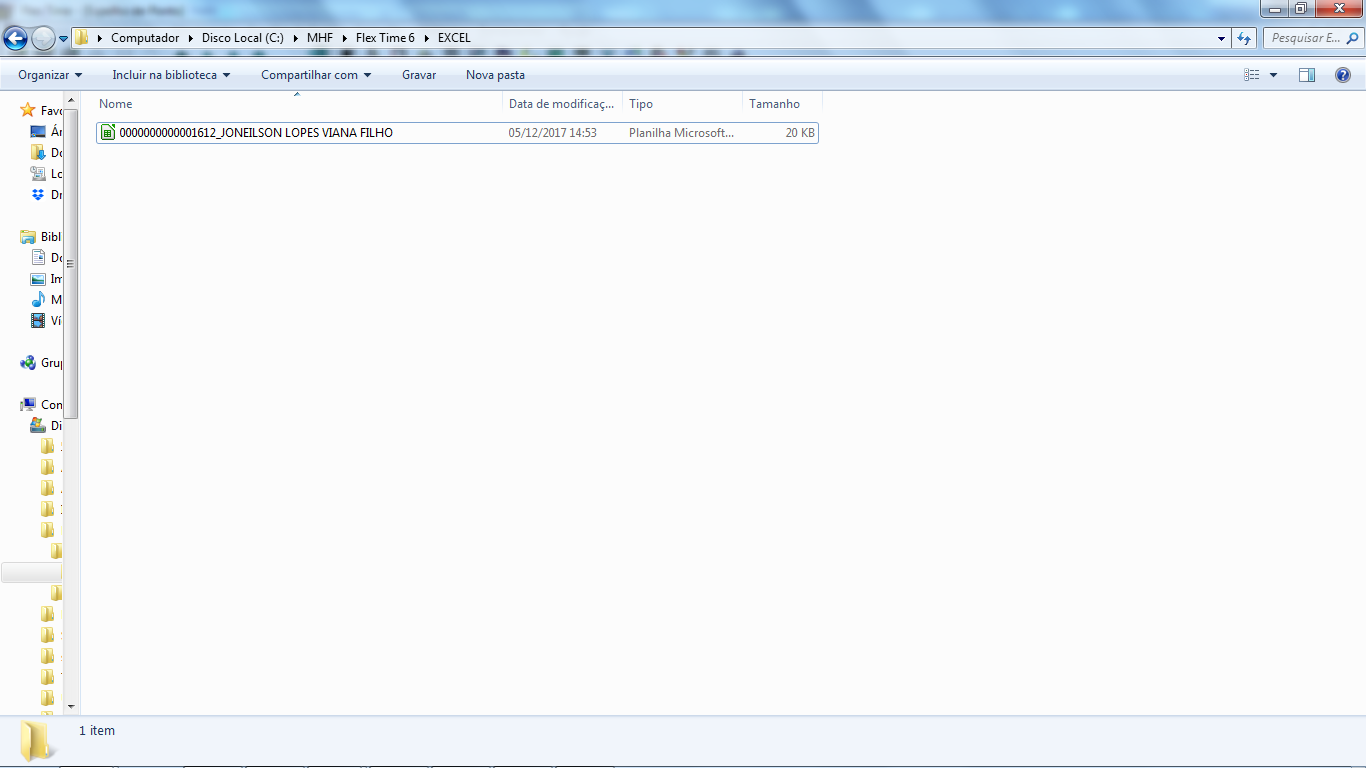The width and height of the screenshot is (1366, 768).
Task: Expand the arrow after Flex Time 6
Action: coord(426,38)
